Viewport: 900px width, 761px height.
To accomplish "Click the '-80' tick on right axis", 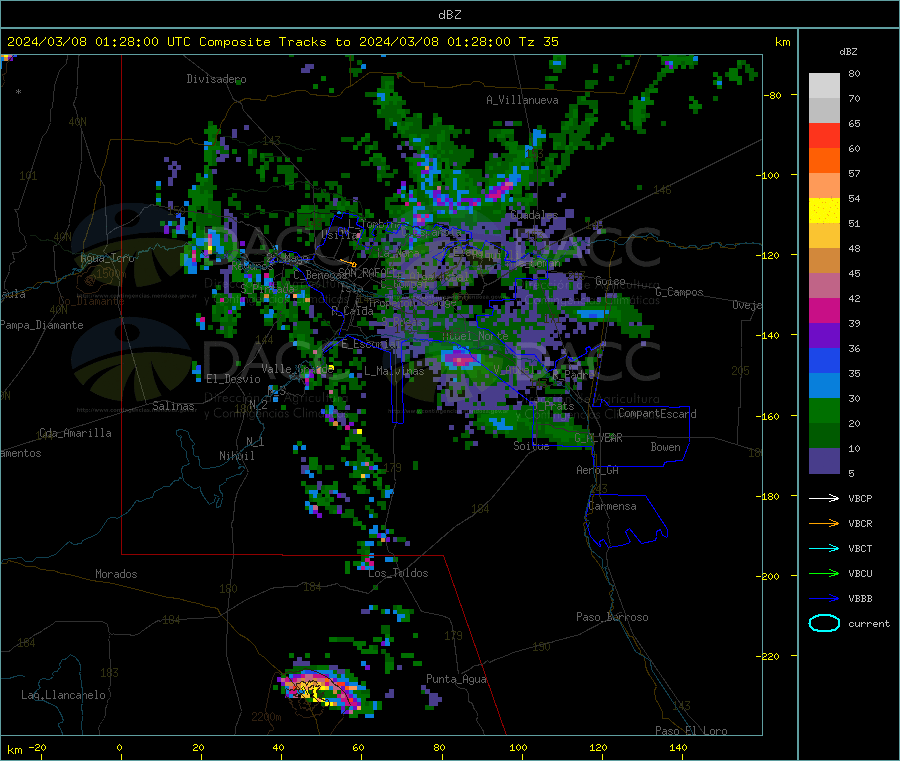I will [772, 95].
